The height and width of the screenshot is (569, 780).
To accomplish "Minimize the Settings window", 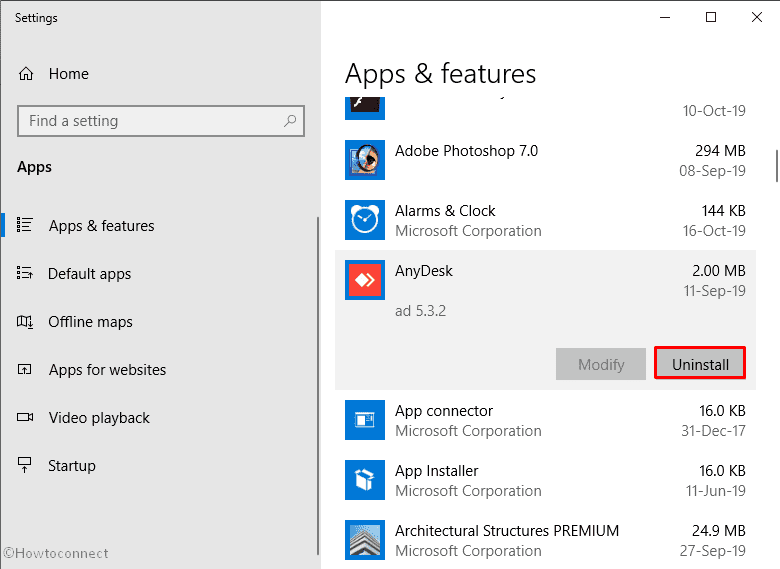I will (665, 17).
